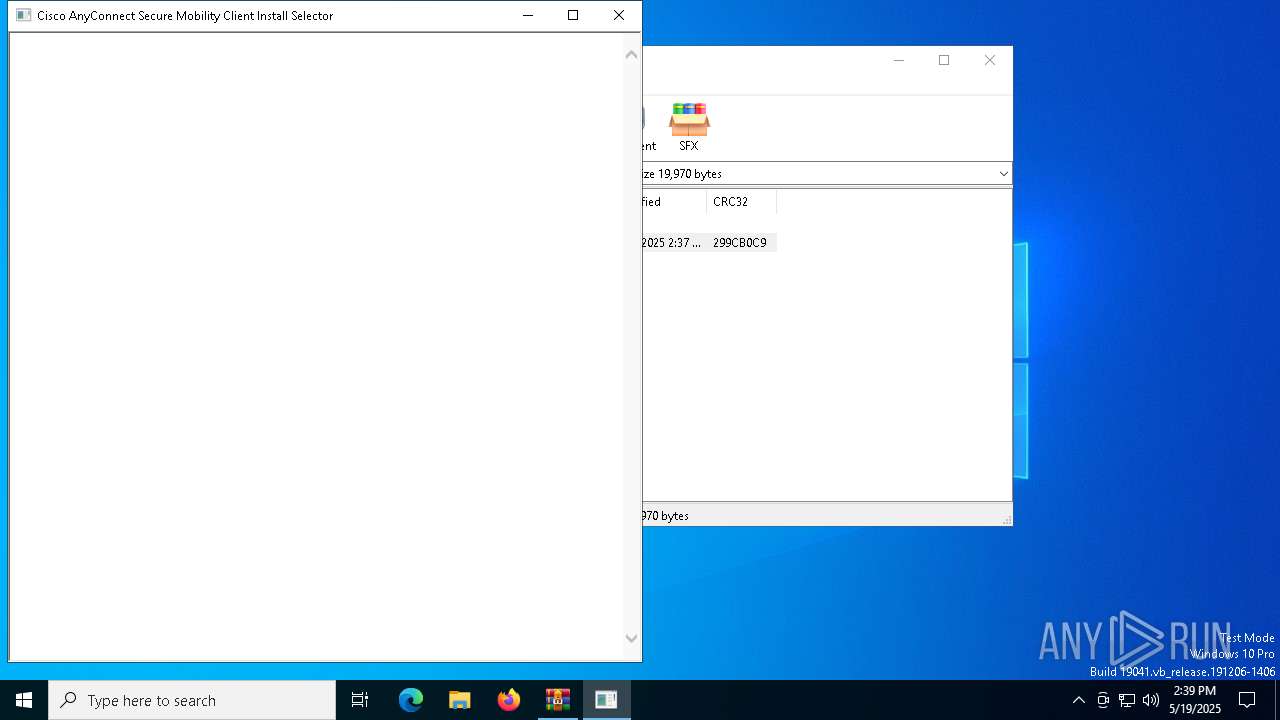Click the taskbar search box
Screen dimensions: 1280x720
pyautogui.click(x=192, y=700)
